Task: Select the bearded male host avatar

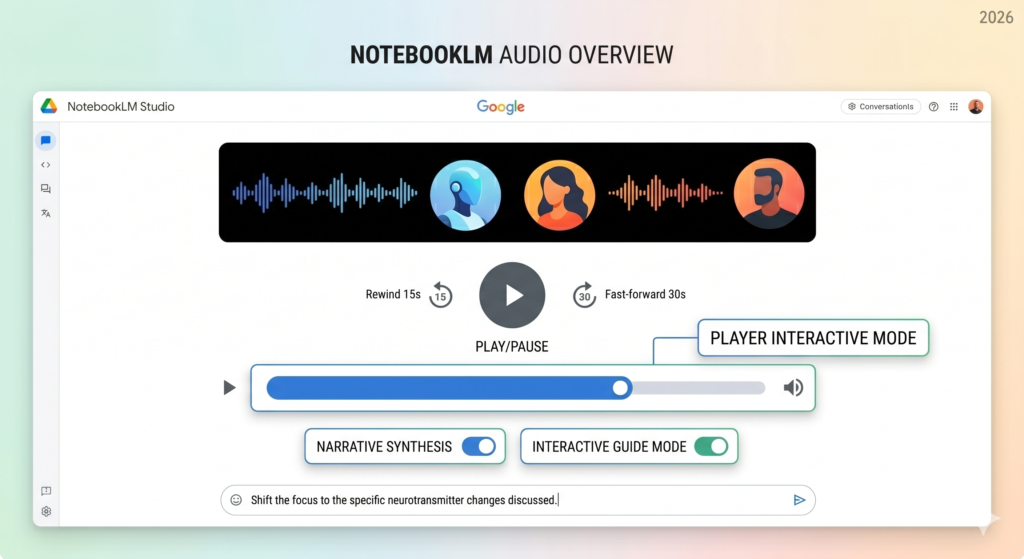Action: click(769, 193)
